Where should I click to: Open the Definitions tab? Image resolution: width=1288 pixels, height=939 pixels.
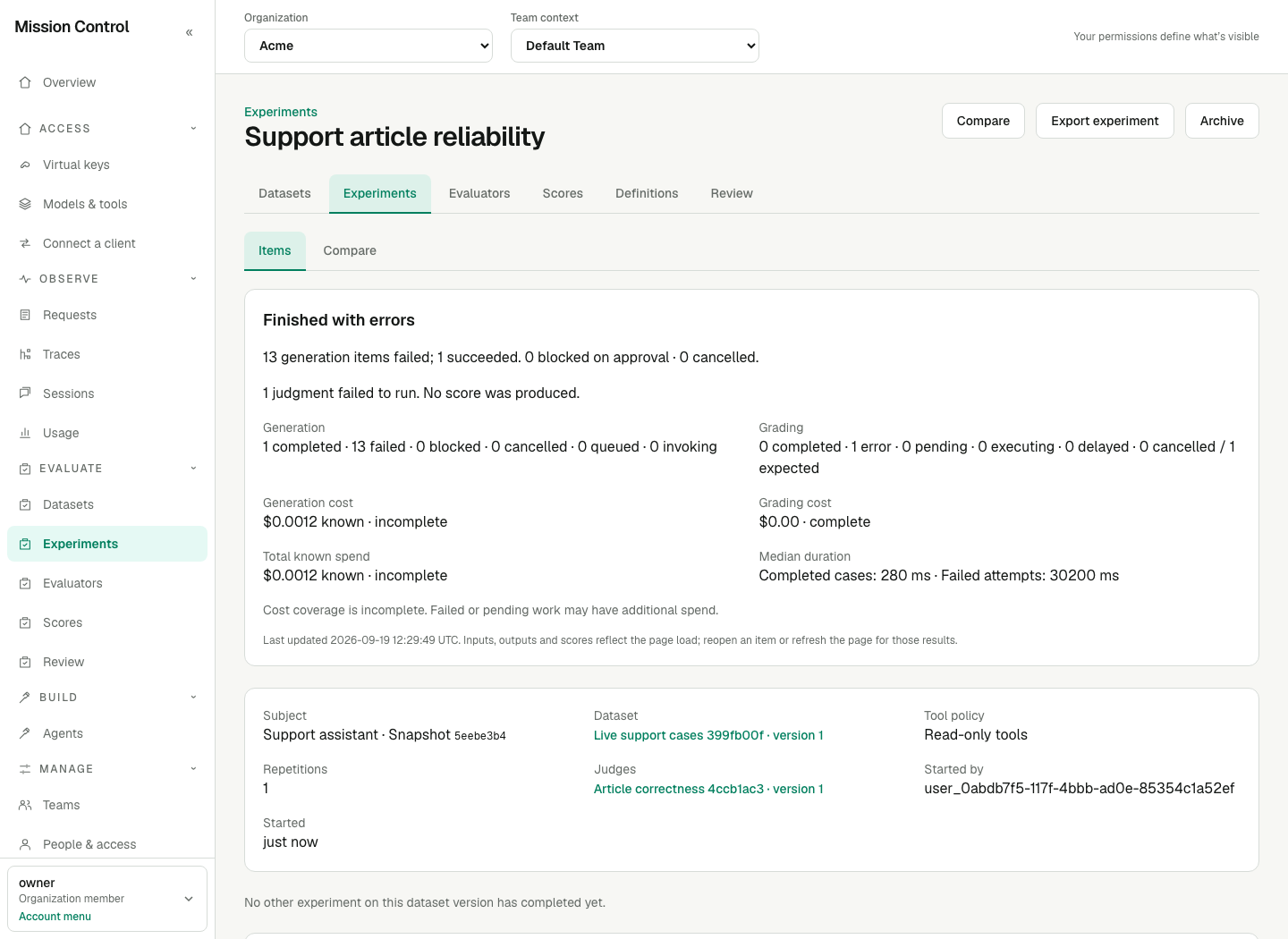(x=647, y=193)
